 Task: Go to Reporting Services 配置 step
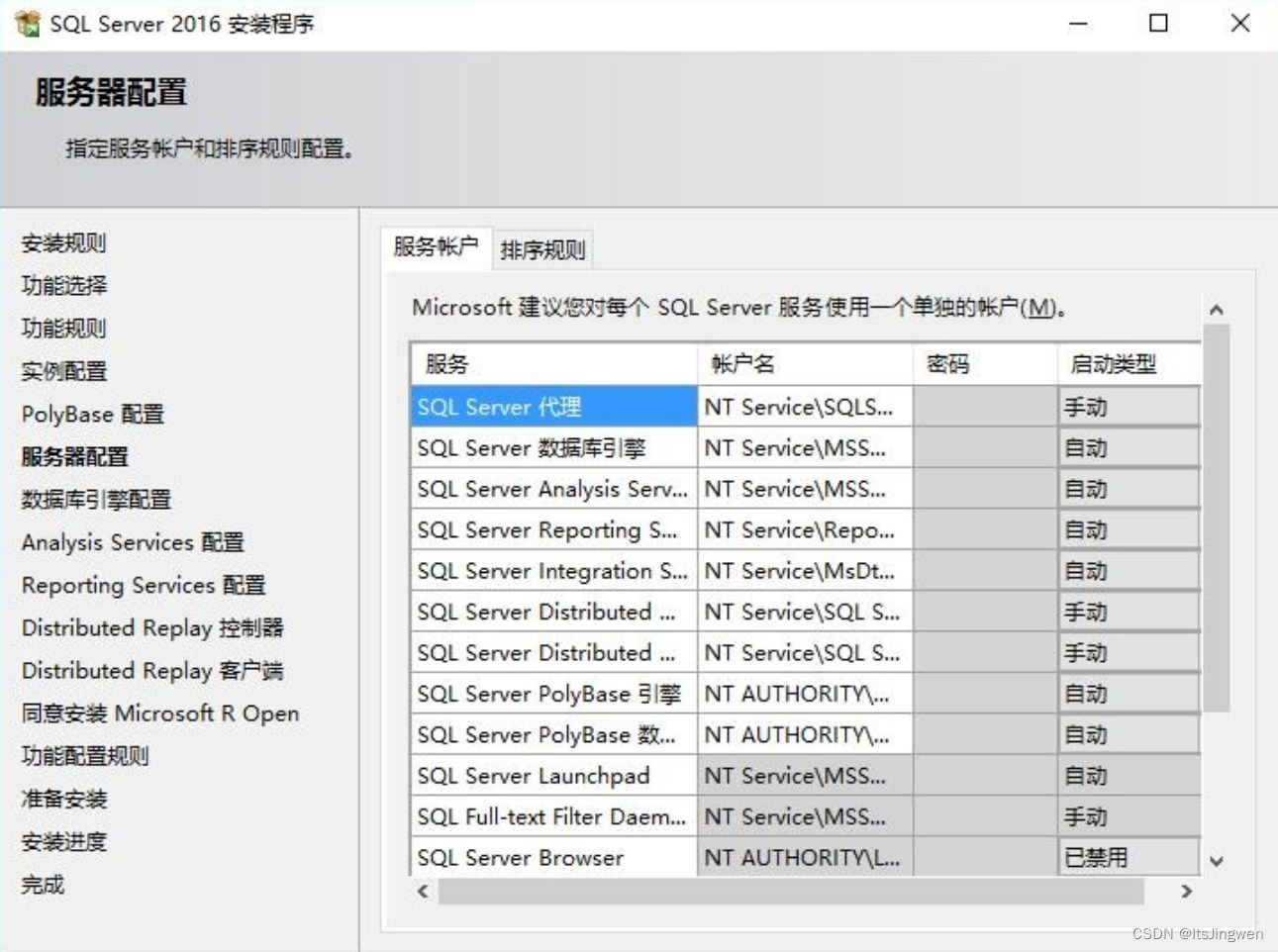click(144, 585)
